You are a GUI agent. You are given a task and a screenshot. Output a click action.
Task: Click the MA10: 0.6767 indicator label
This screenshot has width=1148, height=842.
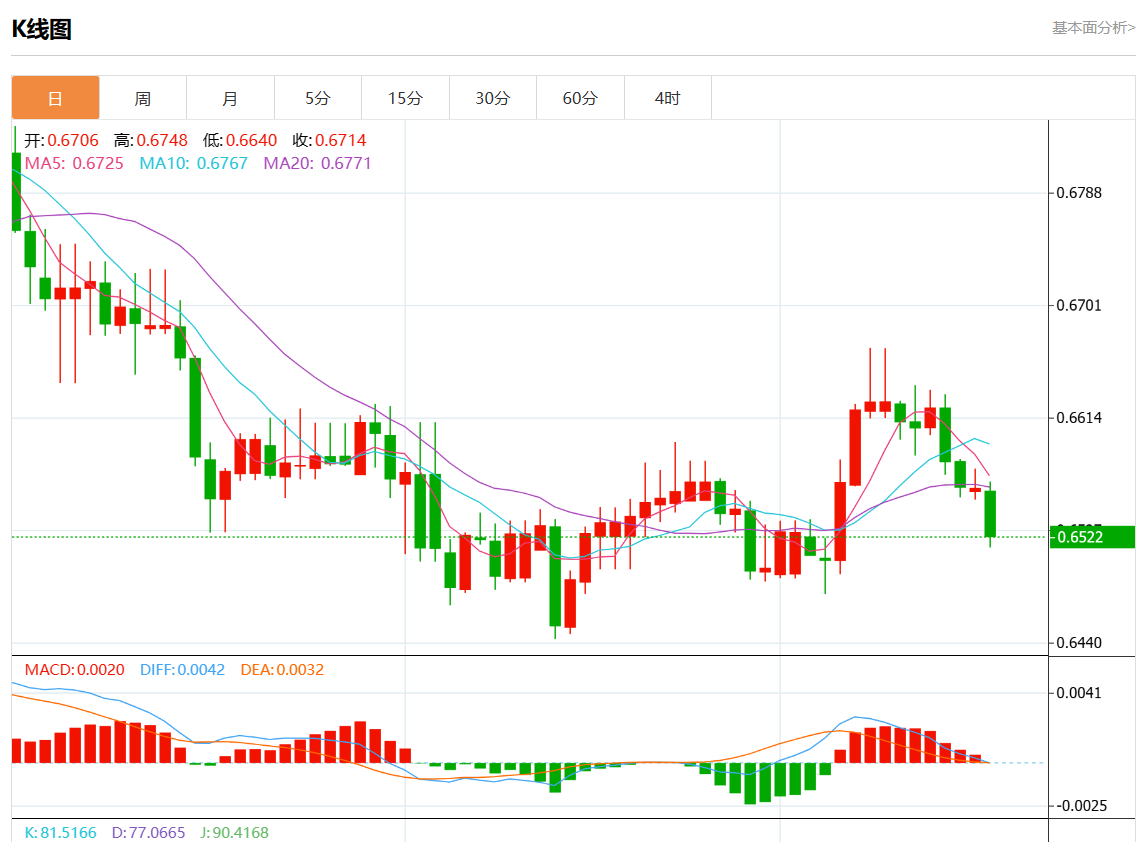[194, 163]
